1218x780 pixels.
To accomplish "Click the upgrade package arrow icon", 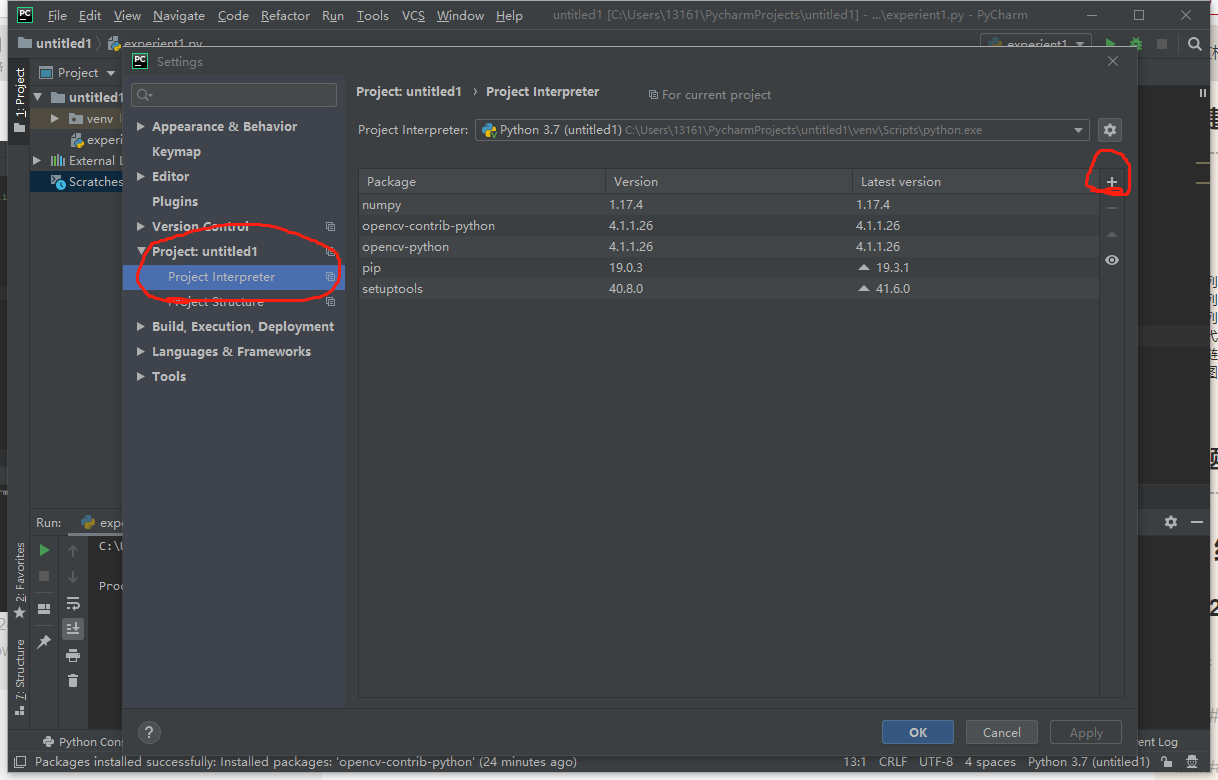I will point(1112,234).
